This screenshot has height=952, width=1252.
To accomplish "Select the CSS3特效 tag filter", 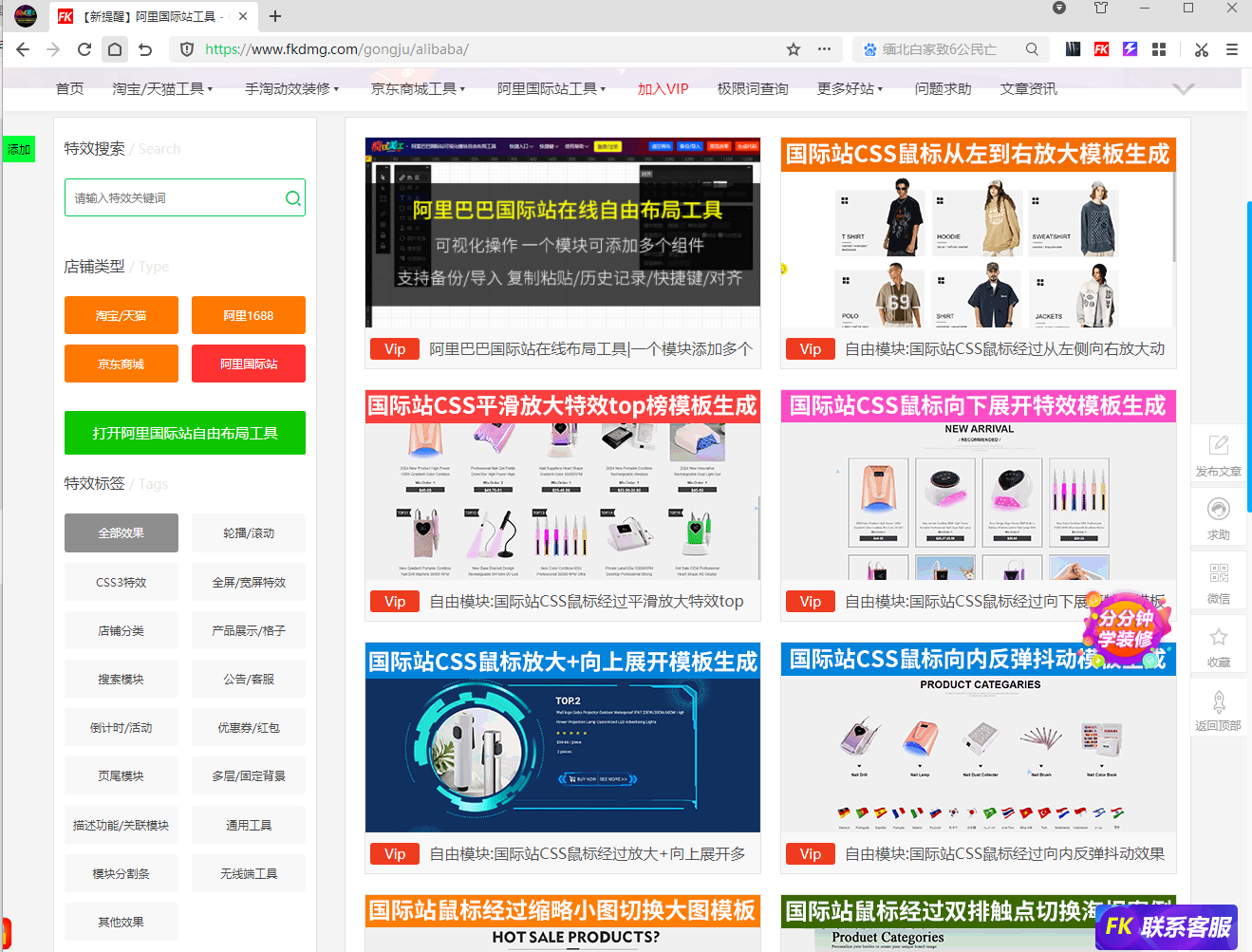I will point(121,582).
